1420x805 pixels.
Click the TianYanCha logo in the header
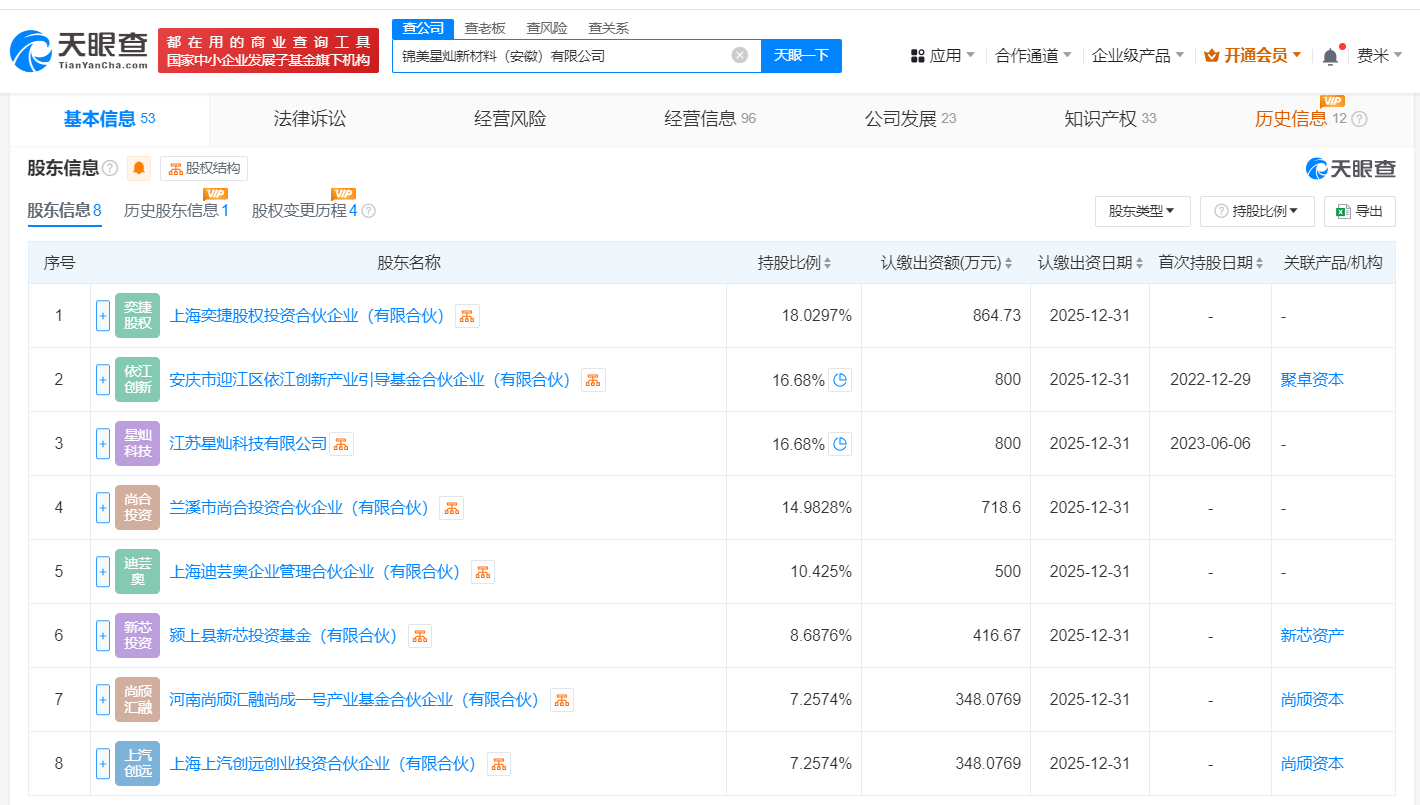coord(79,50)
